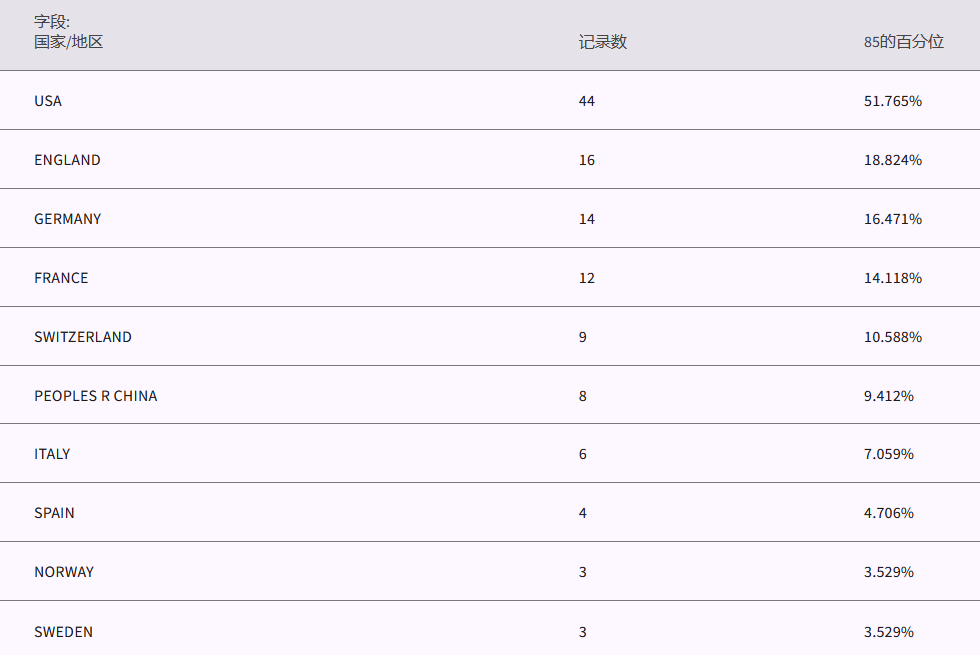
Task: Click the 10.588% value for SWITZERLAND
Action: [x=892, y=337]
